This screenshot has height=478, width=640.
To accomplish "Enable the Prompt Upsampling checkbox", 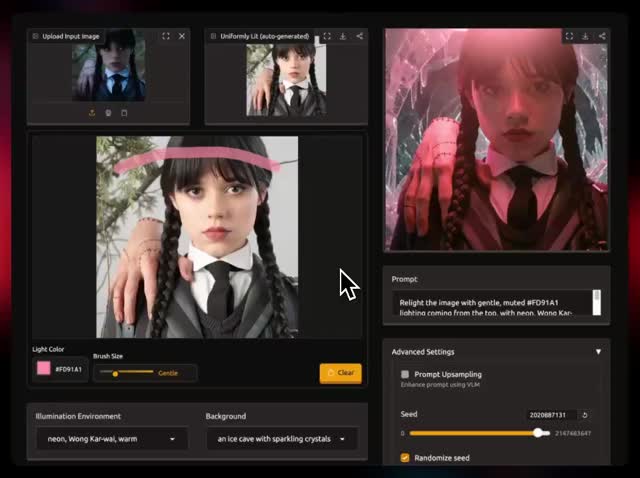I will coord(405,374).
